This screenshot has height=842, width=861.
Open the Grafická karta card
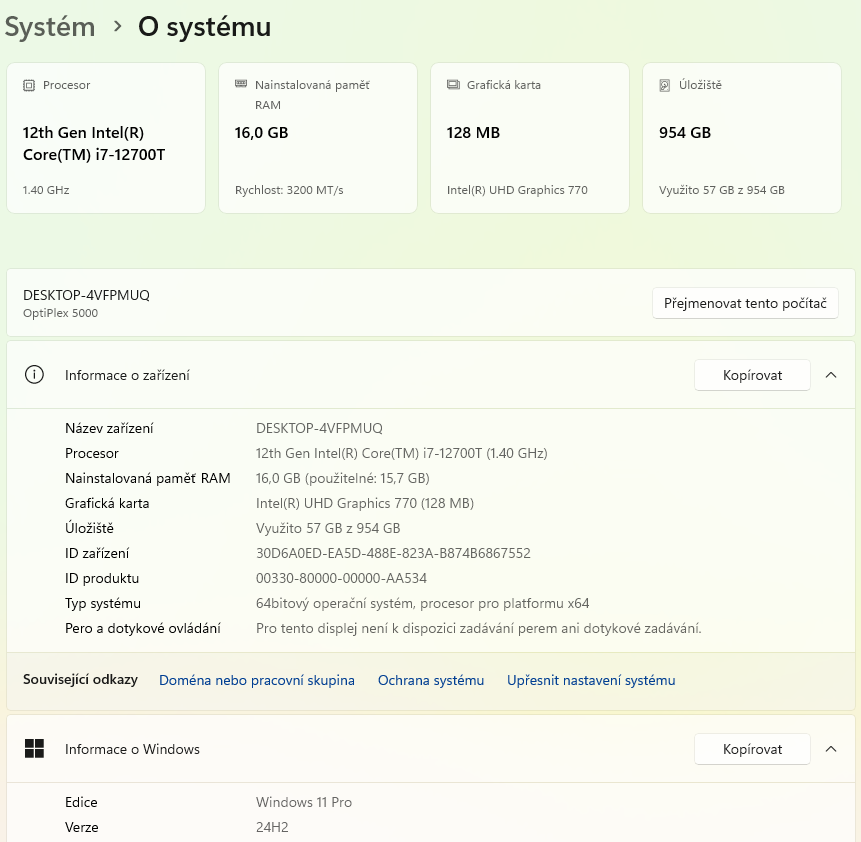pos(530,138)
